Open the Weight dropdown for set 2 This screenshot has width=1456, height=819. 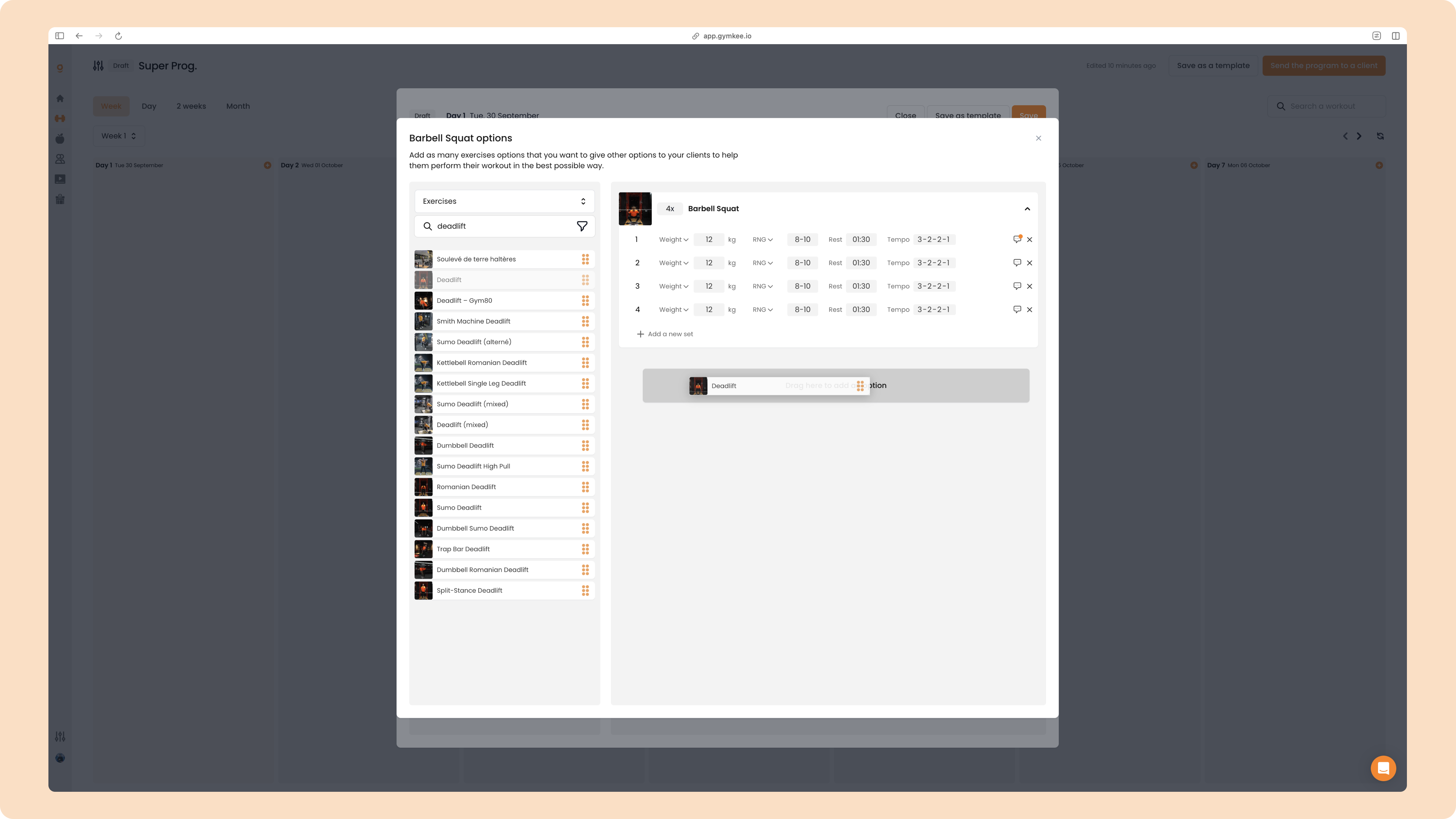pyautogui.click(x=673, y=263)
